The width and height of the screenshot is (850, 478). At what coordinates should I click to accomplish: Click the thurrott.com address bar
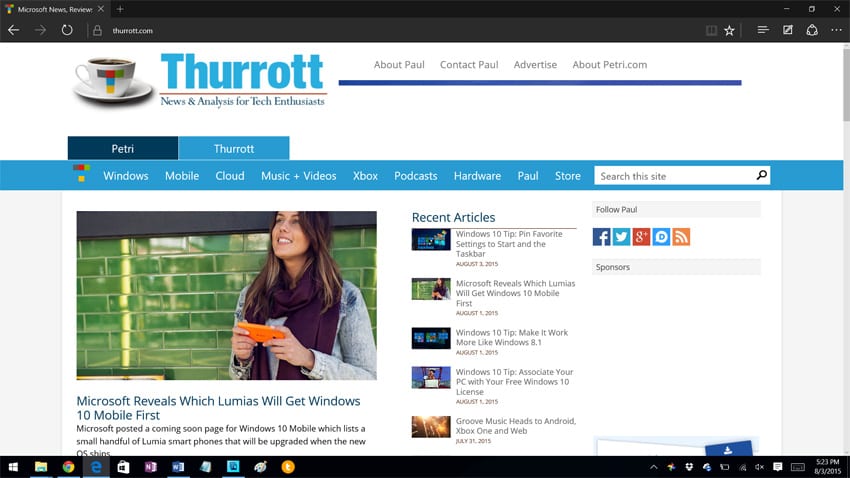point(132,31)
